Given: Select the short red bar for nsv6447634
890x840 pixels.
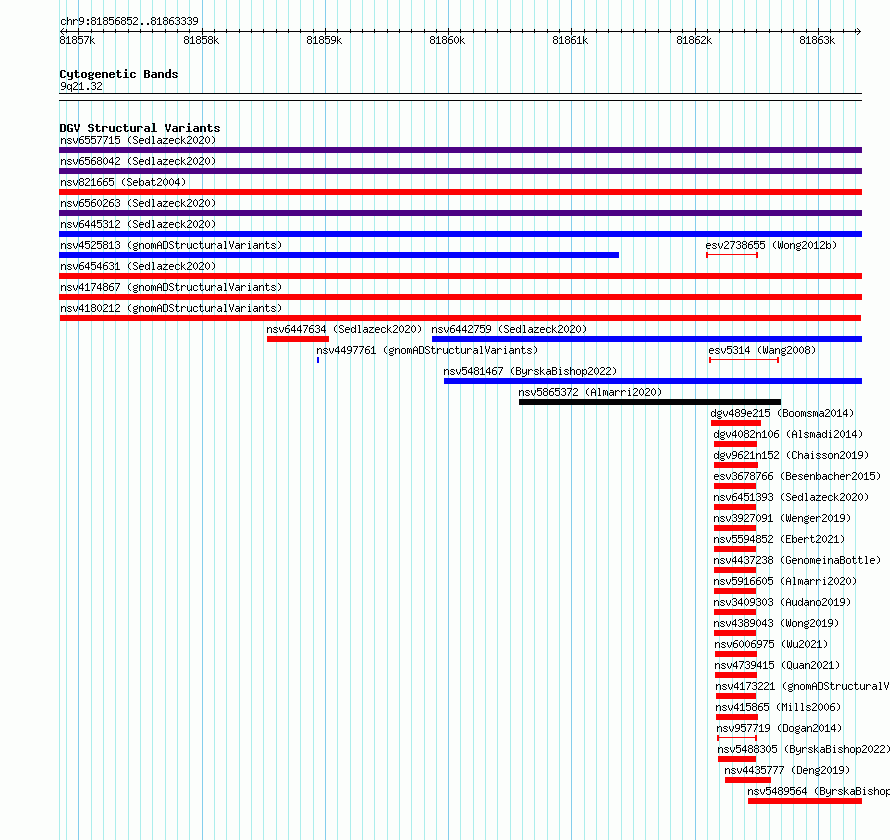Looking at the screenshot, I should coord(298,339).
